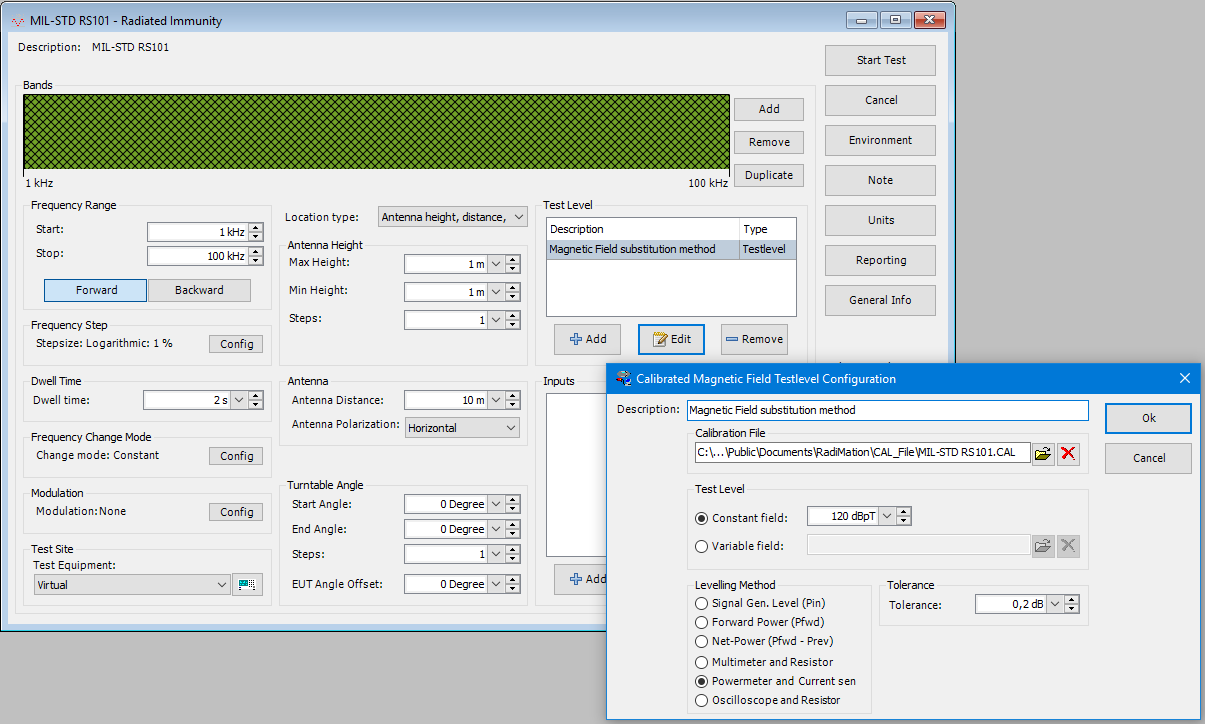Viewport: 1205px width, 724px height.
Task: Choose Signal Gen. Level (Pin) levelling method
Action: pos(701,603)
